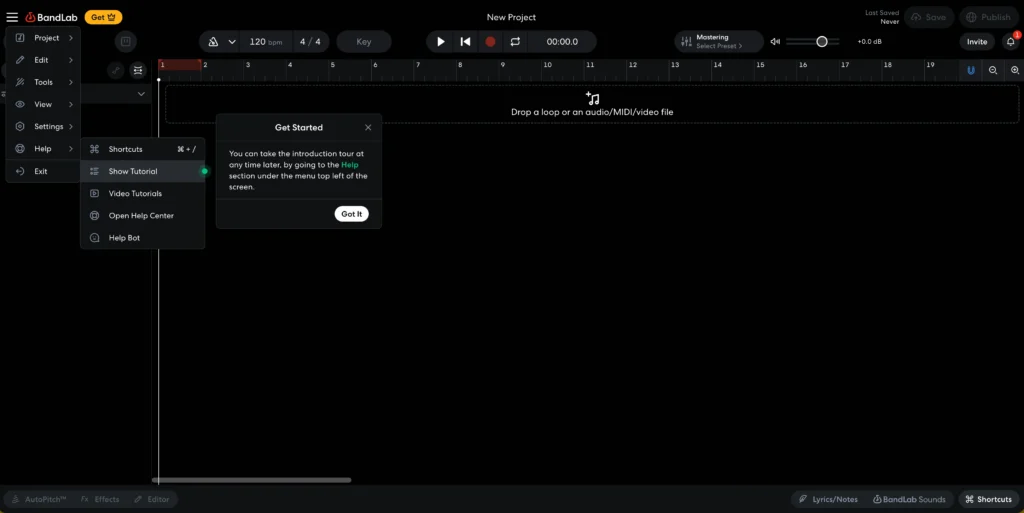This screenshot has width=1024, height=513.
Task: Toggle the snap to grid magnet
Action: 971,70
